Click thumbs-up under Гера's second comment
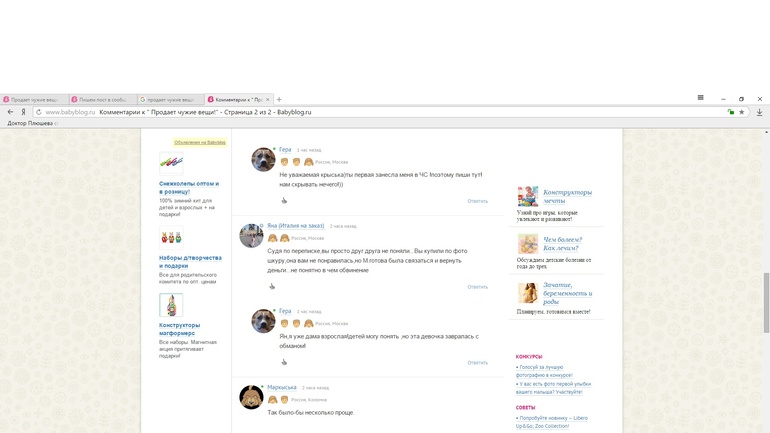This screenshot has height=433, width=770. (284, 362)
